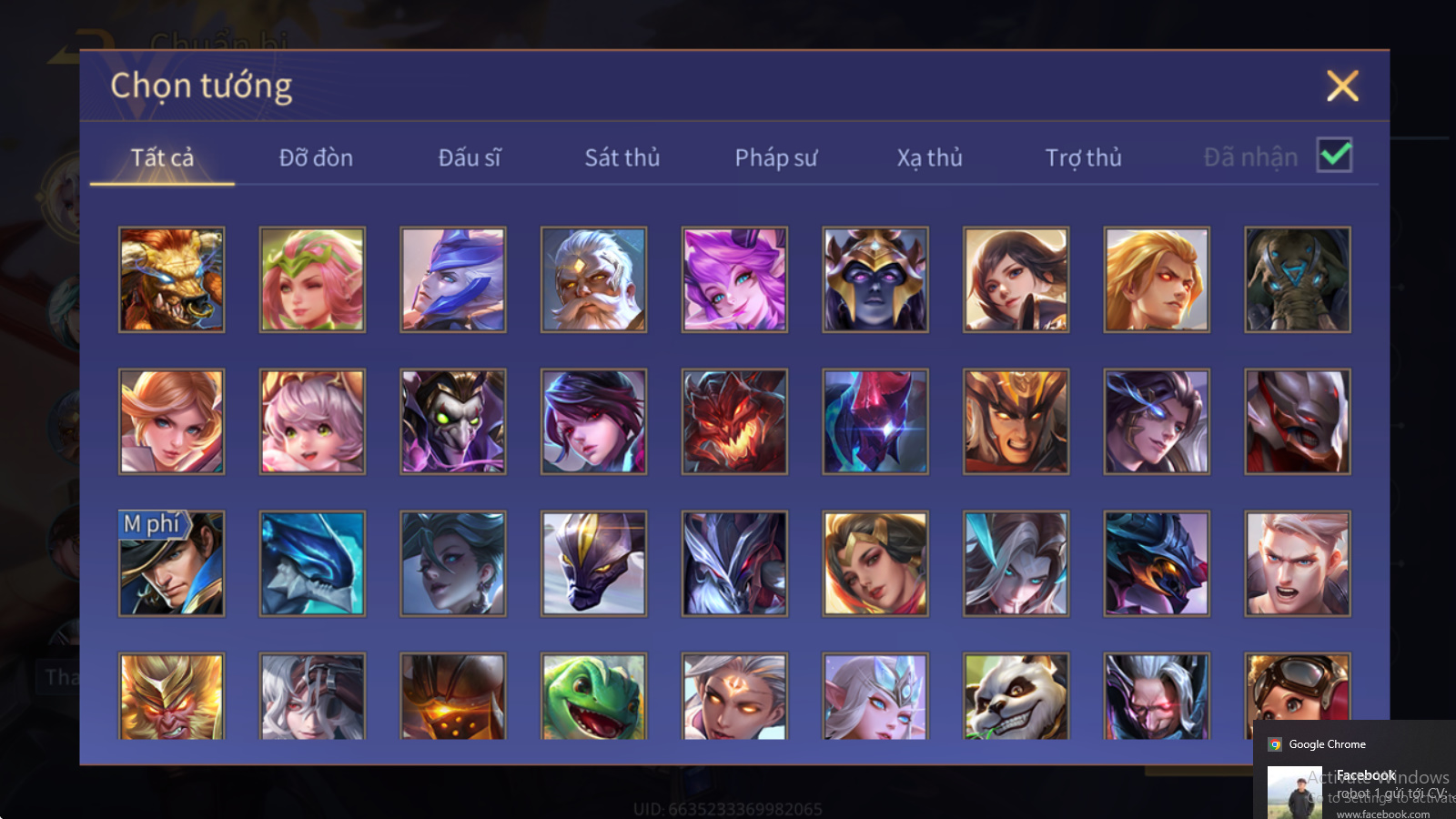Pick the golden monkey king hero
1456x819 pixels.
[x=171, y=696]
